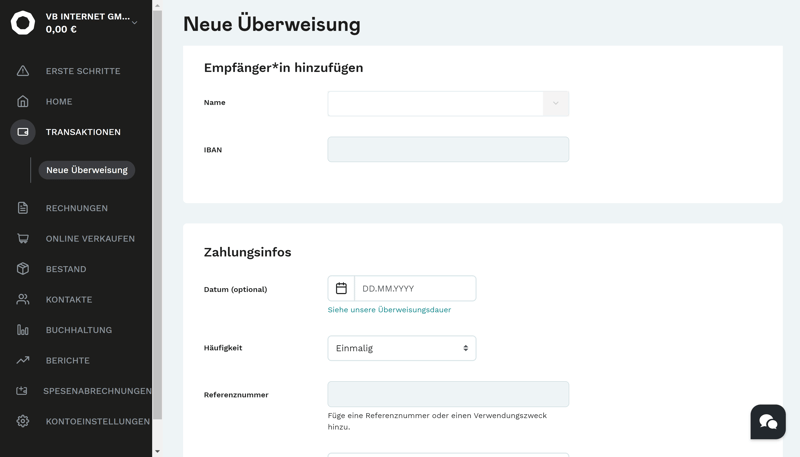
Task: Click the sidebar scrollbar down arrow
Action: (x=157, y=451)
